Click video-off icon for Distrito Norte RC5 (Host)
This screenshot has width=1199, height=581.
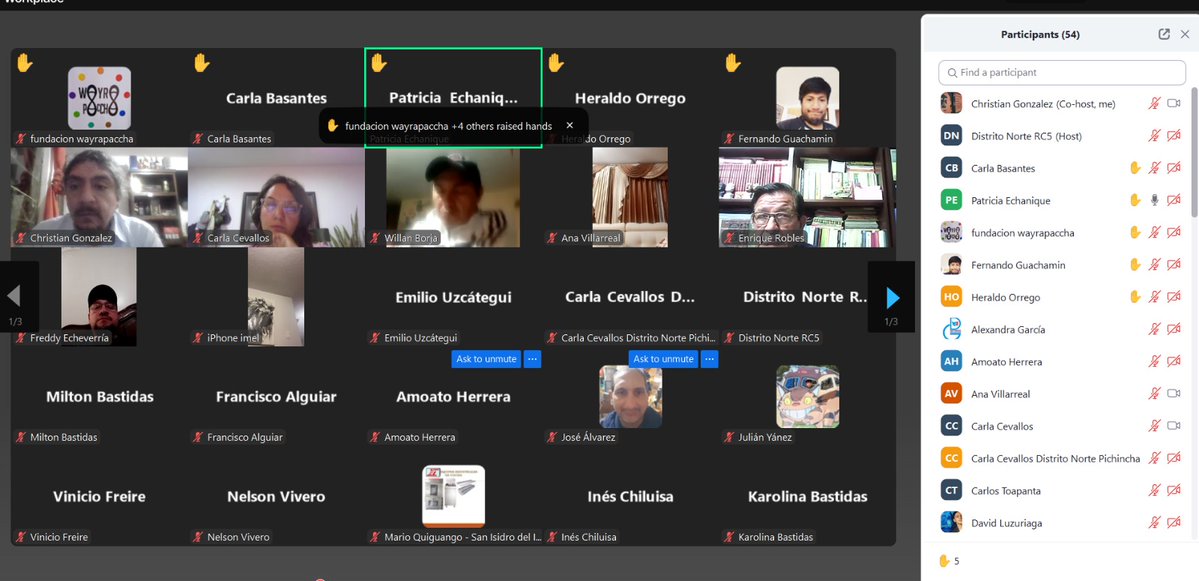point(1174,136)
